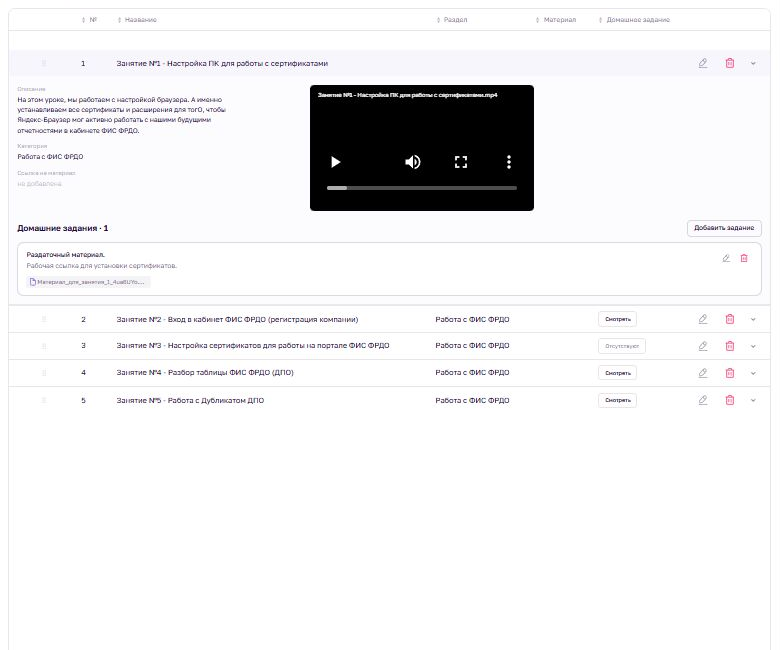Grab drag handle of lesson 5 row

click(x=44, y=400)
